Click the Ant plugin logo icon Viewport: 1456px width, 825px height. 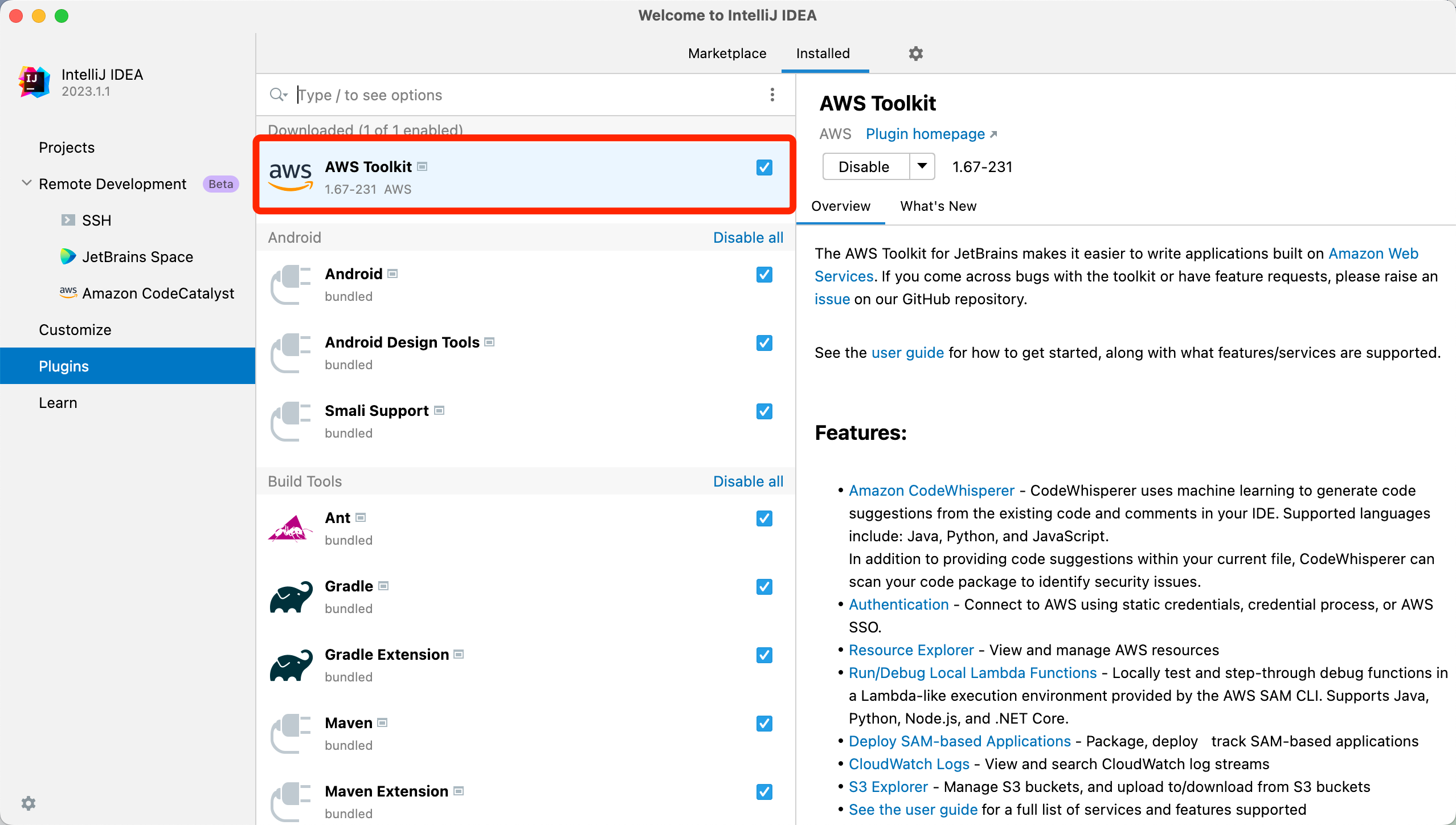pyautogui.click(x=291, y=528)
